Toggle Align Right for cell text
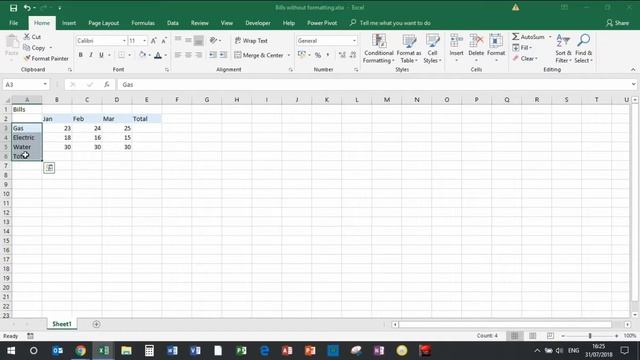 [198, 55]
